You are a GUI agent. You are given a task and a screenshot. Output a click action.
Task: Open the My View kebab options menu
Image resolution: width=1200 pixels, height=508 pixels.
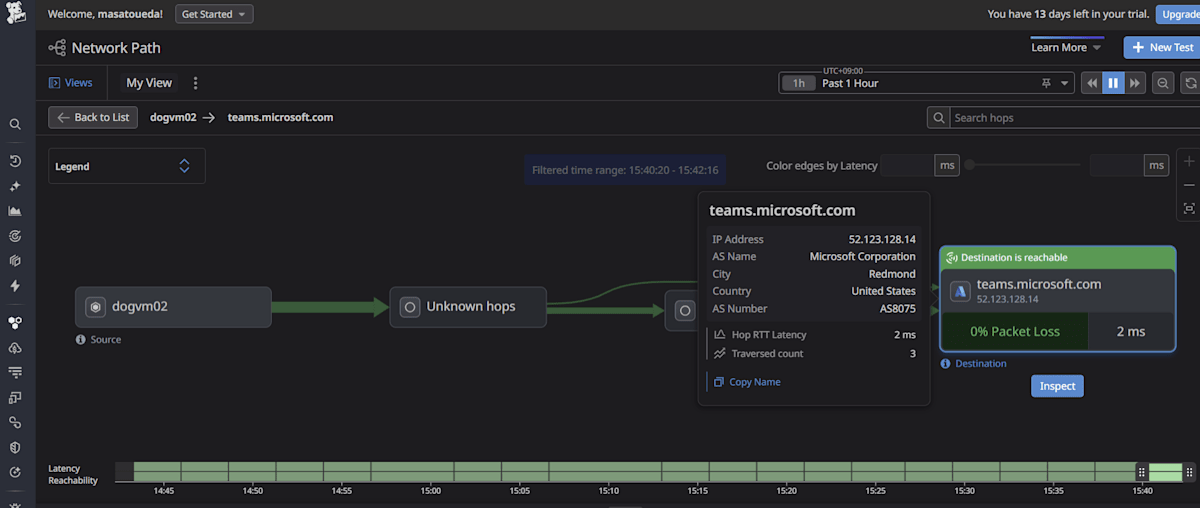[x=196, y=83]
